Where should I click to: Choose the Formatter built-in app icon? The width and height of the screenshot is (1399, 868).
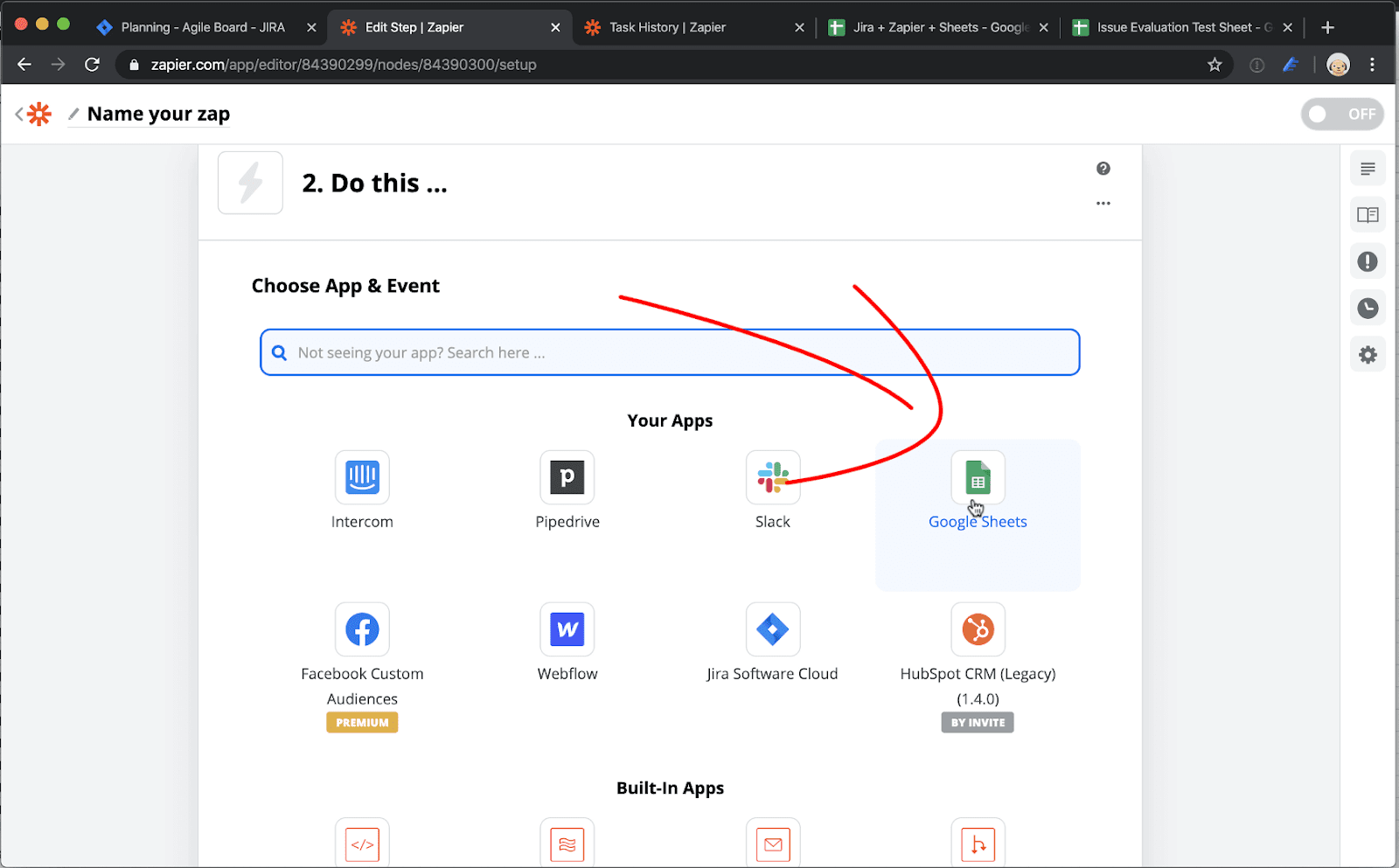pos(567,844)
